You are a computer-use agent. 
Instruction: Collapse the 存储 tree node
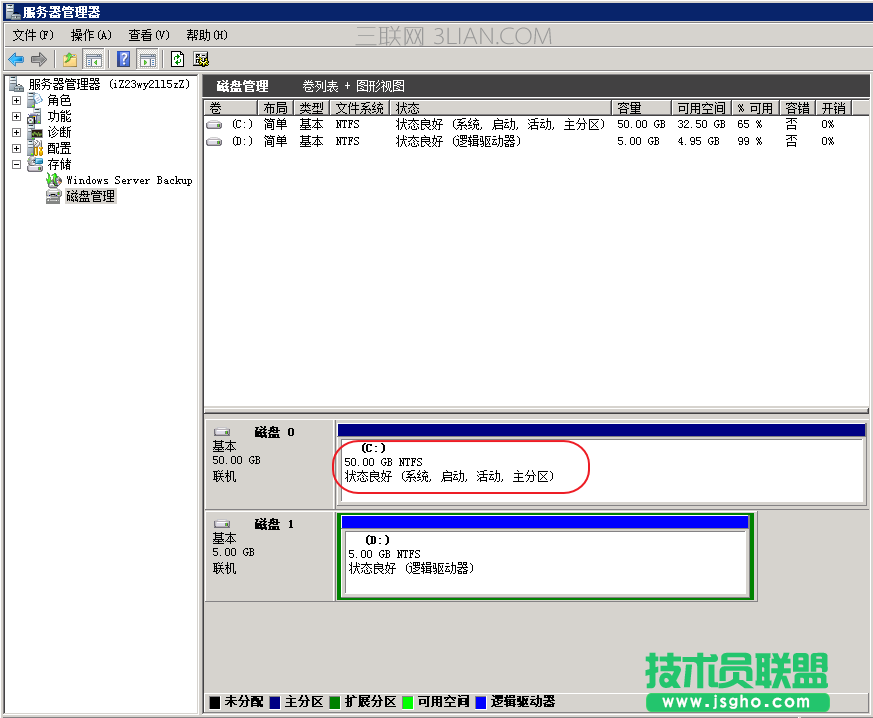coord(16,164)
